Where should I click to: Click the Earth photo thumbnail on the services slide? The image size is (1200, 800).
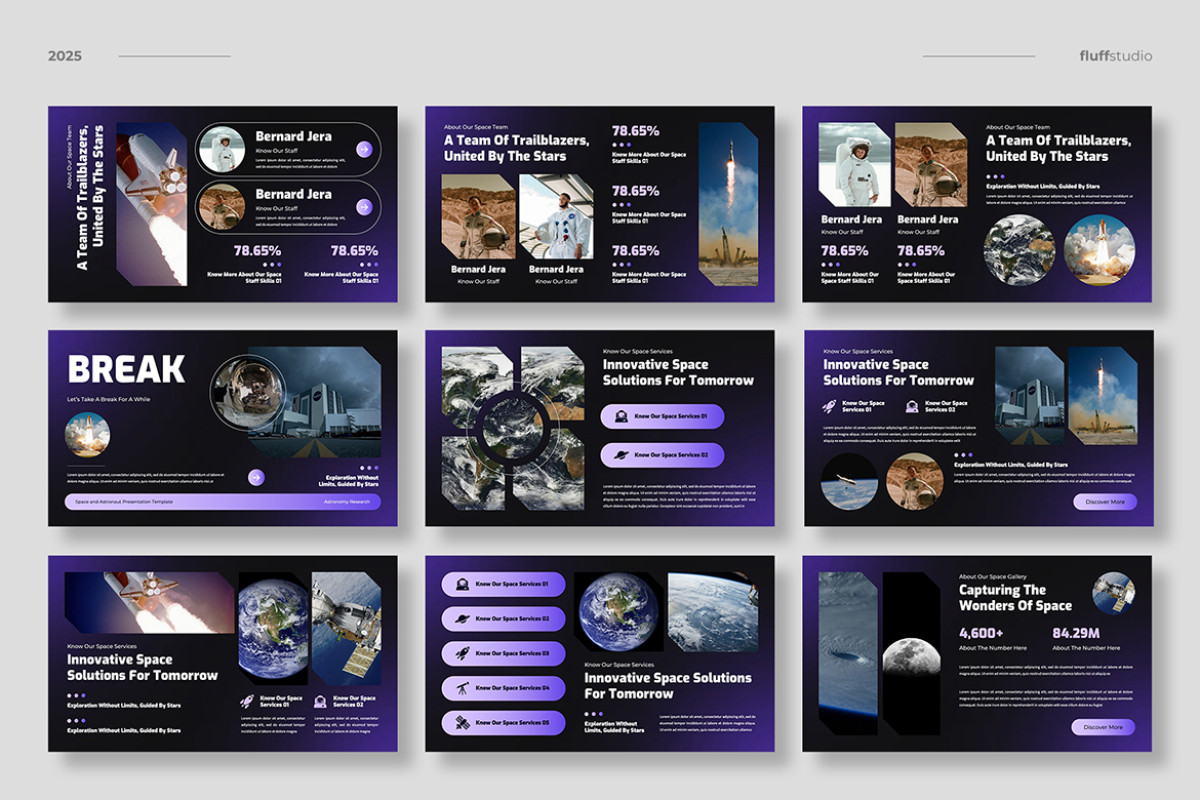tap(618, 611)
